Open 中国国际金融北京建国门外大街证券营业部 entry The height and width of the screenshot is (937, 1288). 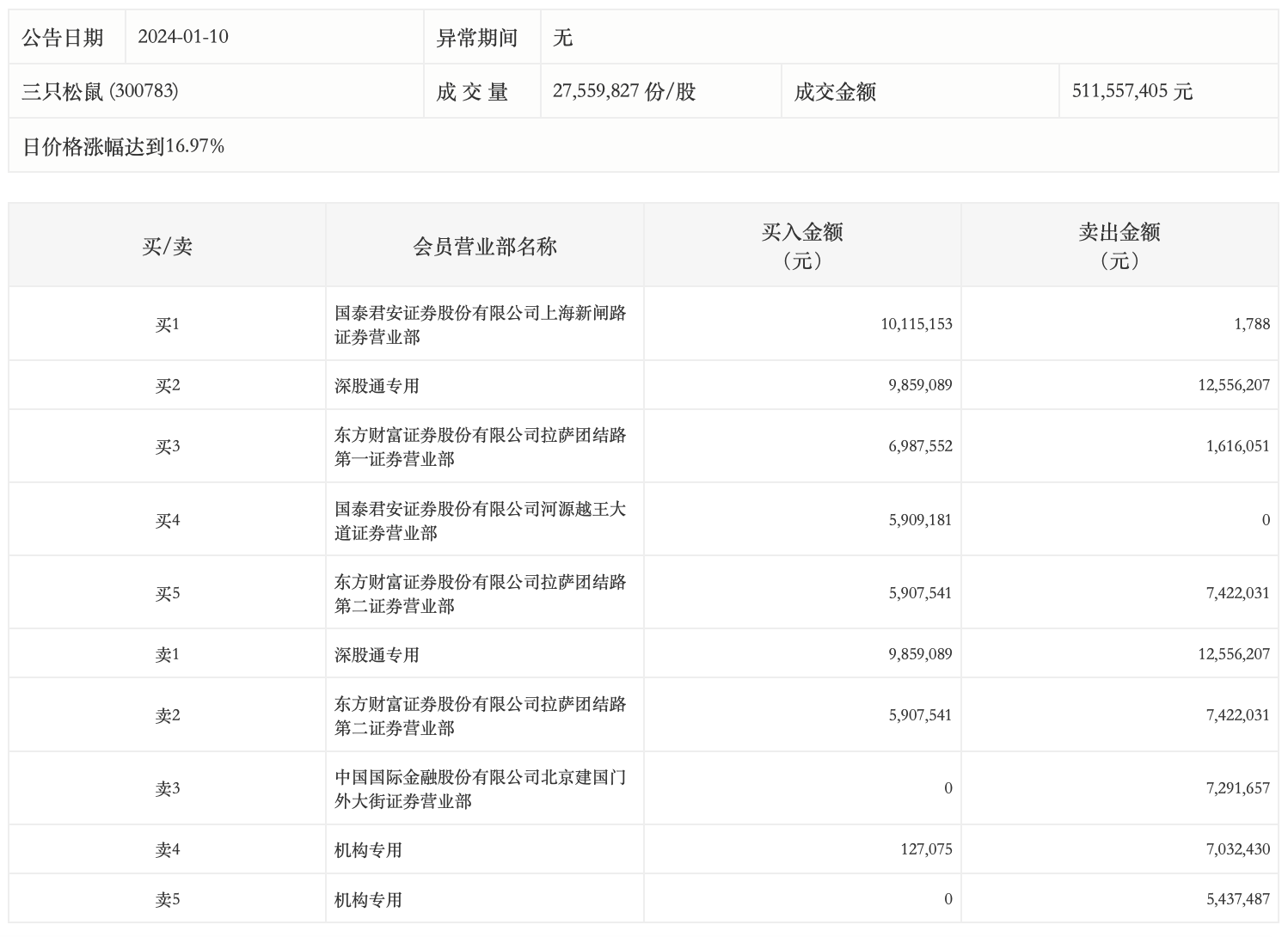pyautogui.click(x=480, y=788)
